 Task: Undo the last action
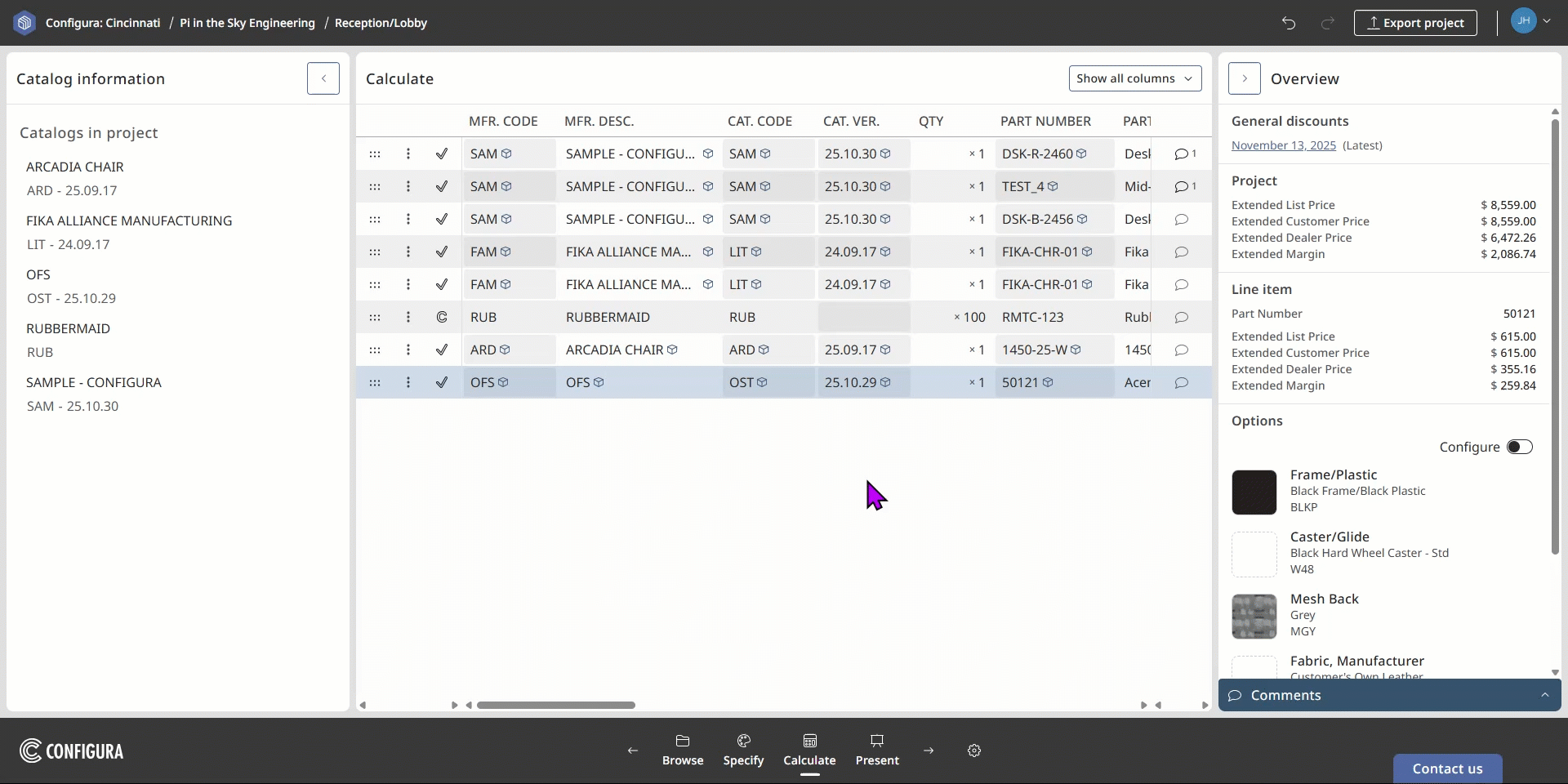click(1289, 23)
